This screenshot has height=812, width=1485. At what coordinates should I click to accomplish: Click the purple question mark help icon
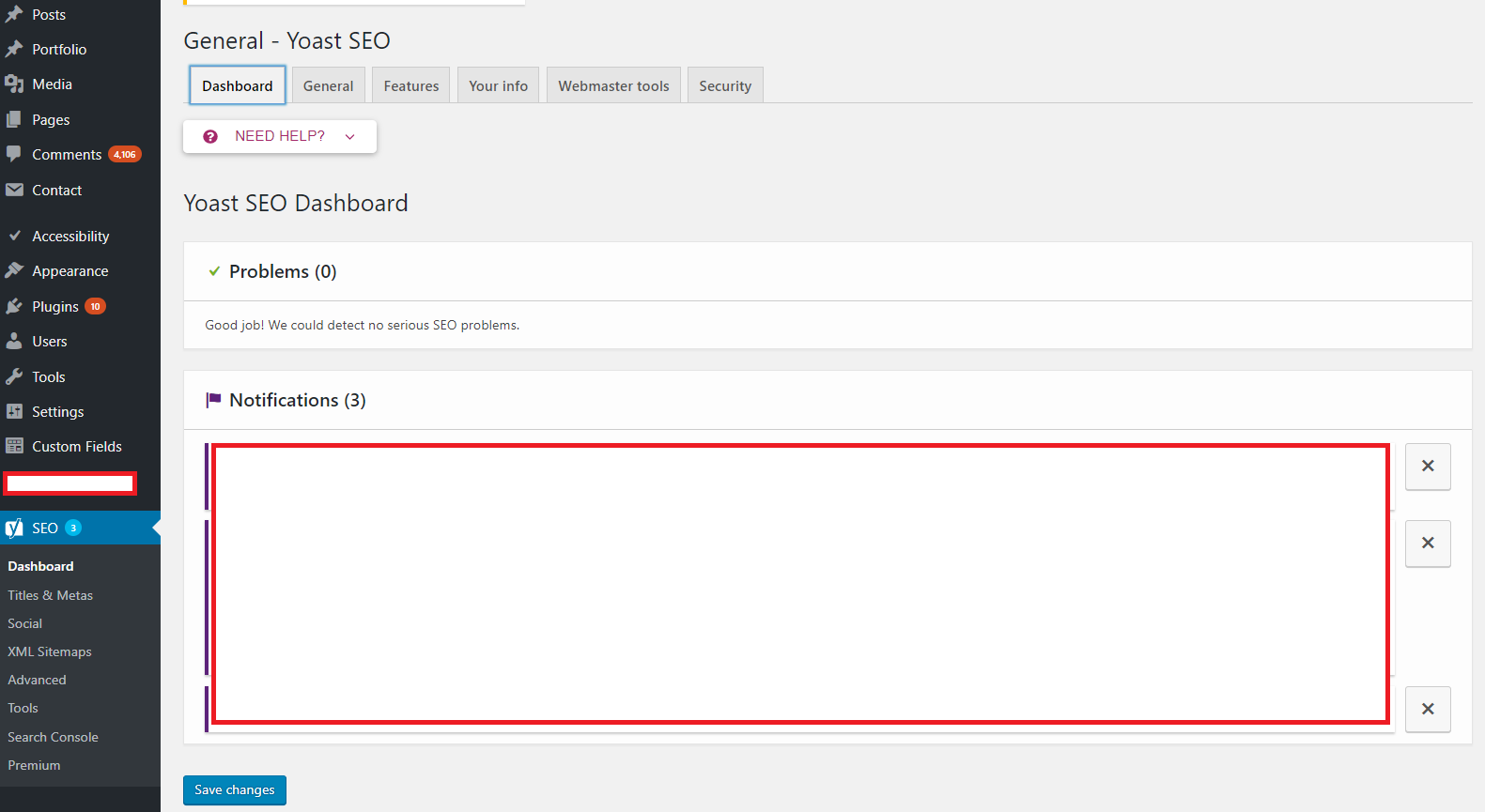tap(210, 136)
